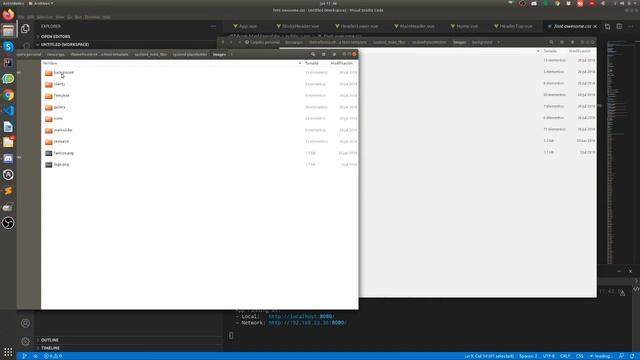Click UTF-8 encoding in status bar
640x360 pixels.
tap(549, 356)
